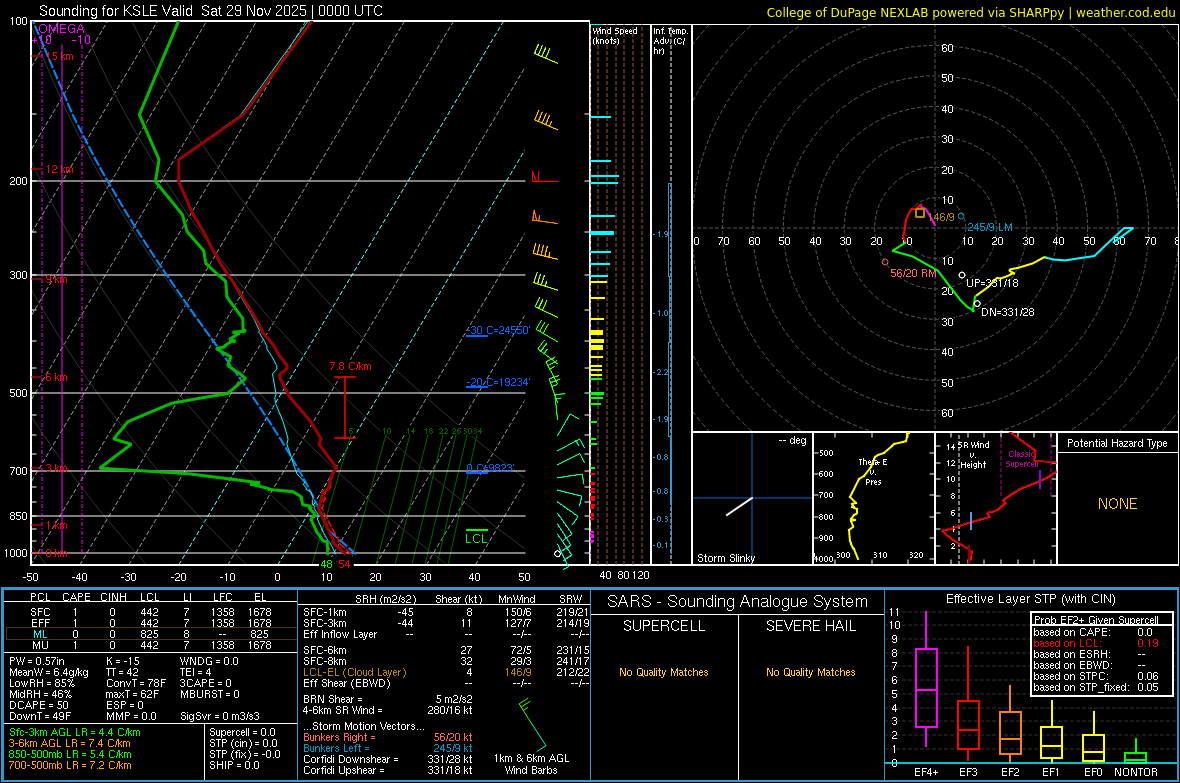This screenshot has height=783, width=1180.
Task: Click the 'WNDG = 0.0' value
Action: [209, 661]
